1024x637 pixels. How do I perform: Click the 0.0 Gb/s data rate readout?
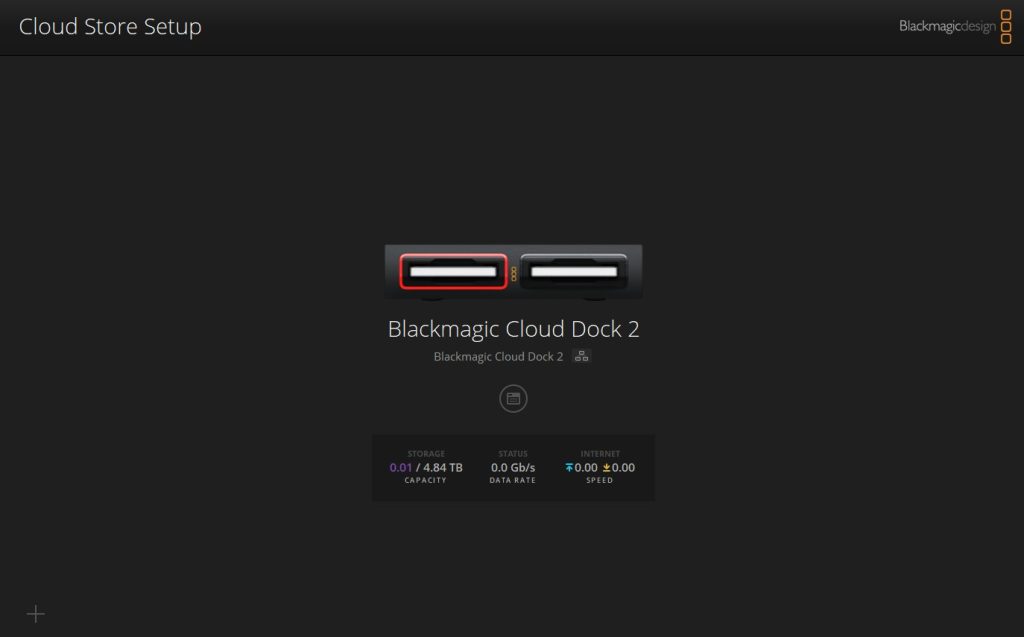click(x=513, y=468)
